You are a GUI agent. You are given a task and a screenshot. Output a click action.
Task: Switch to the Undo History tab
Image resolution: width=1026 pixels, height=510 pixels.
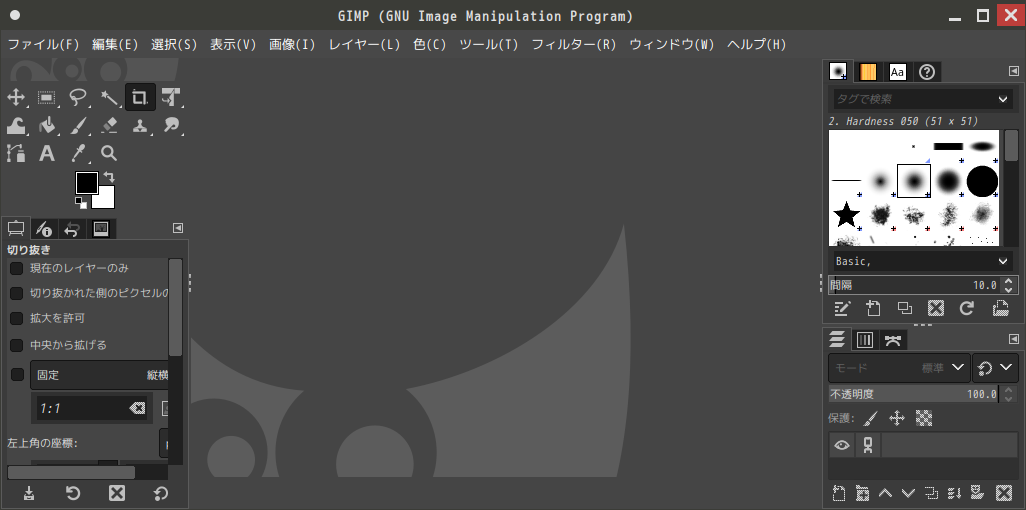click(x=72, y=228)
